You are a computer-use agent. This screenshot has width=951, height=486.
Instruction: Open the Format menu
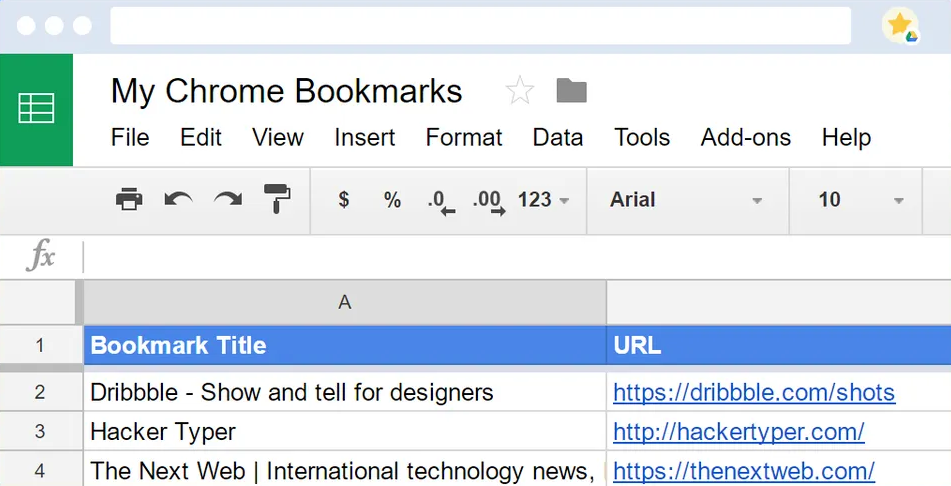tap(464, 138)
